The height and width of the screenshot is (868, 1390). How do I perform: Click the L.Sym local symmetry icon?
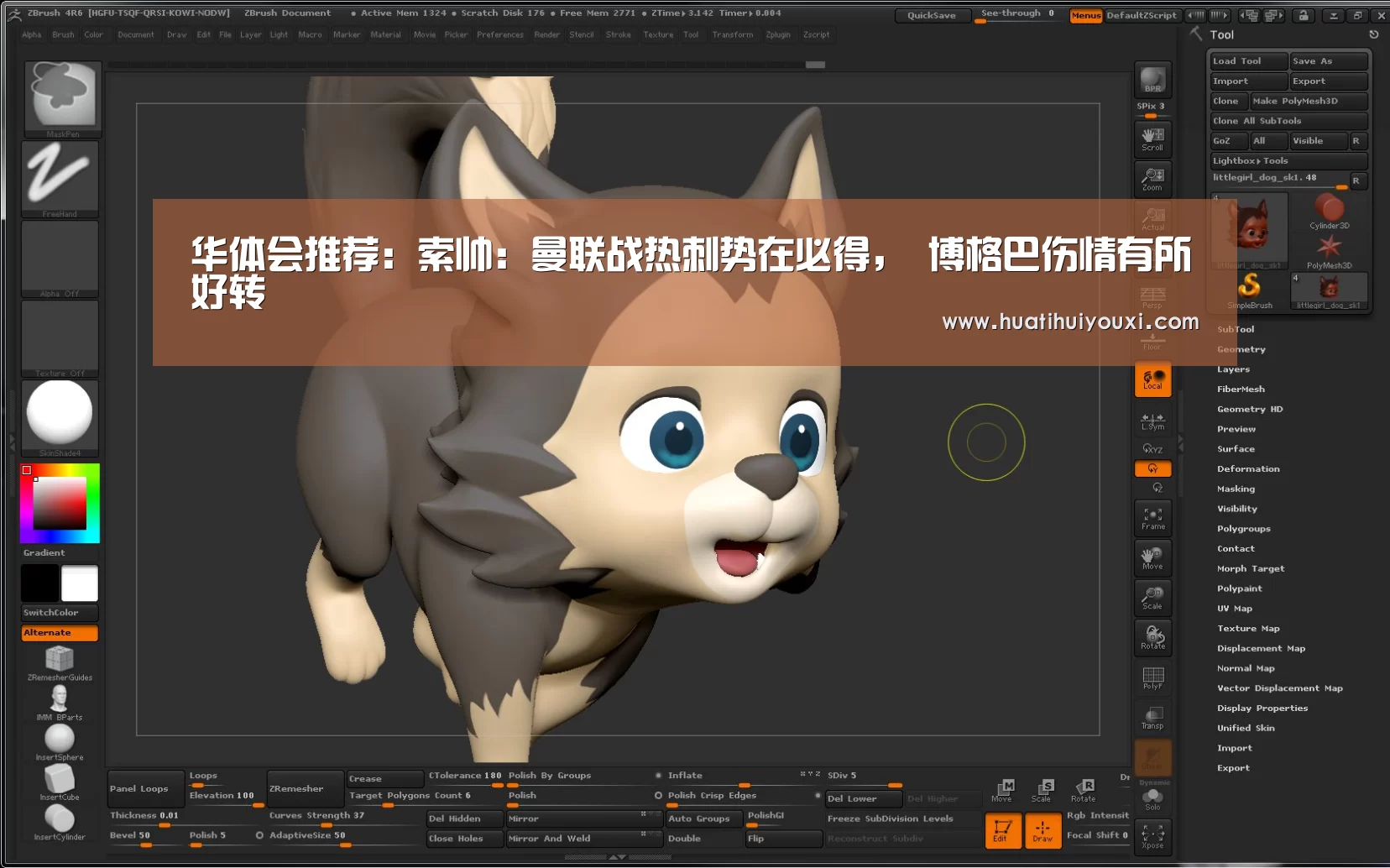(x=1152, y=421)
